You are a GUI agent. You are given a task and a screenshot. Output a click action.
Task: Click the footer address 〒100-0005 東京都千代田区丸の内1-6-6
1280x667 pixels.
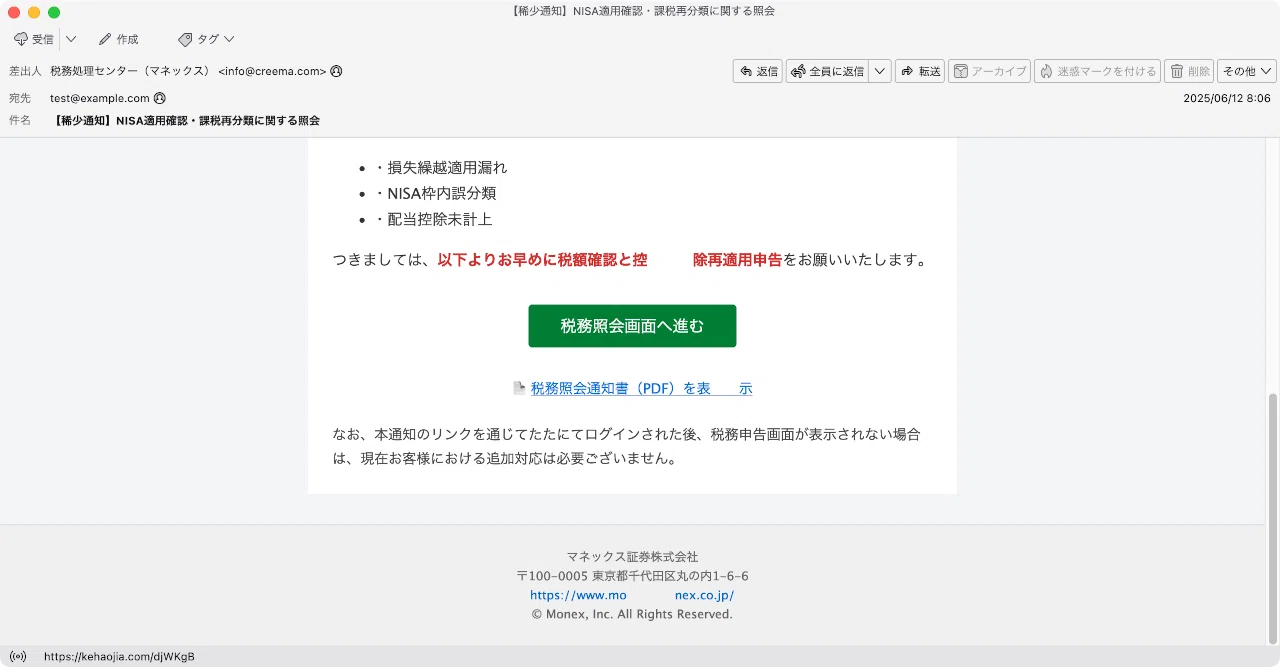632,576
